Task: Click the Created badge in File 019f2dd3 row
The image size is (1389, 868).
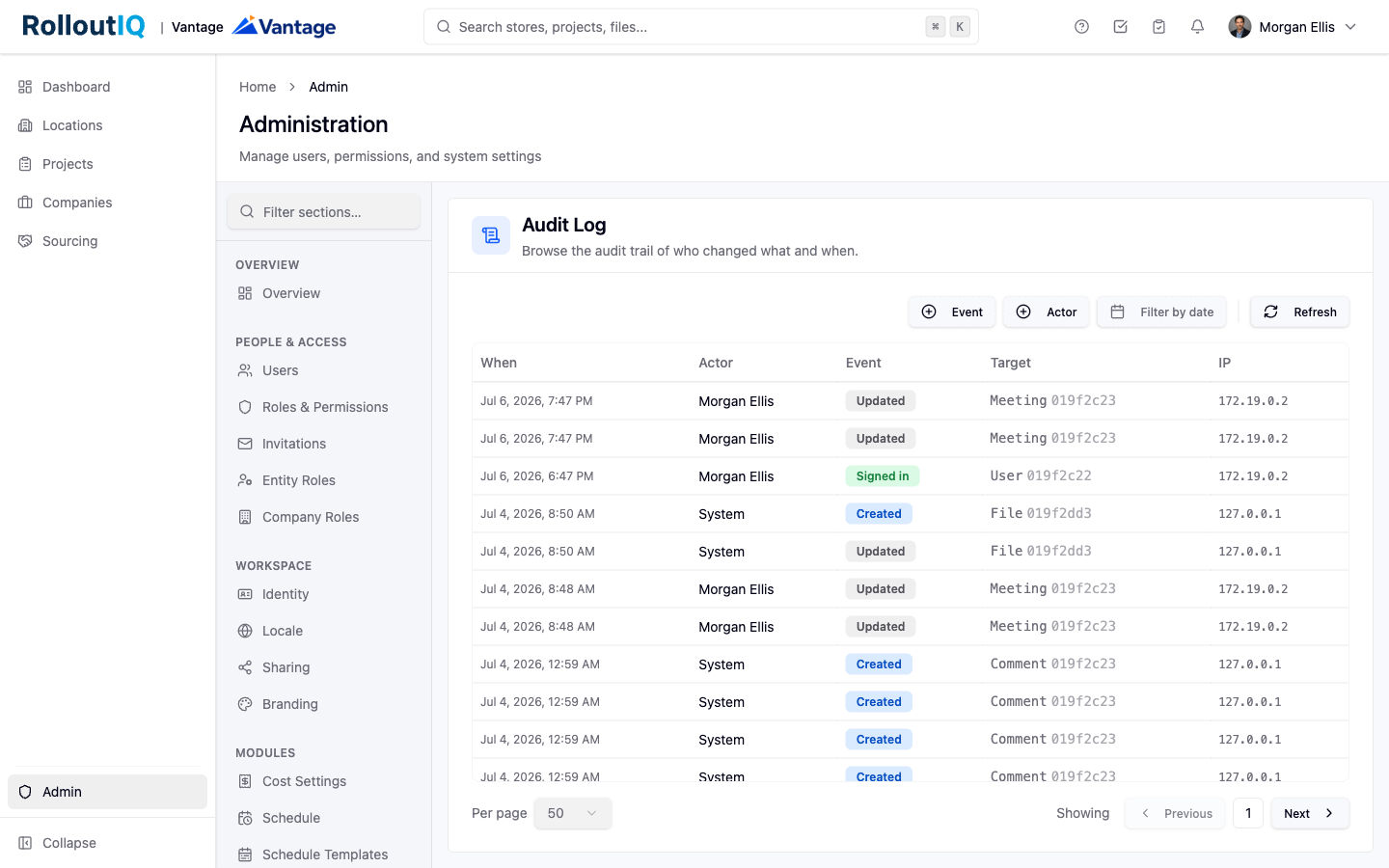Action: 879,514
